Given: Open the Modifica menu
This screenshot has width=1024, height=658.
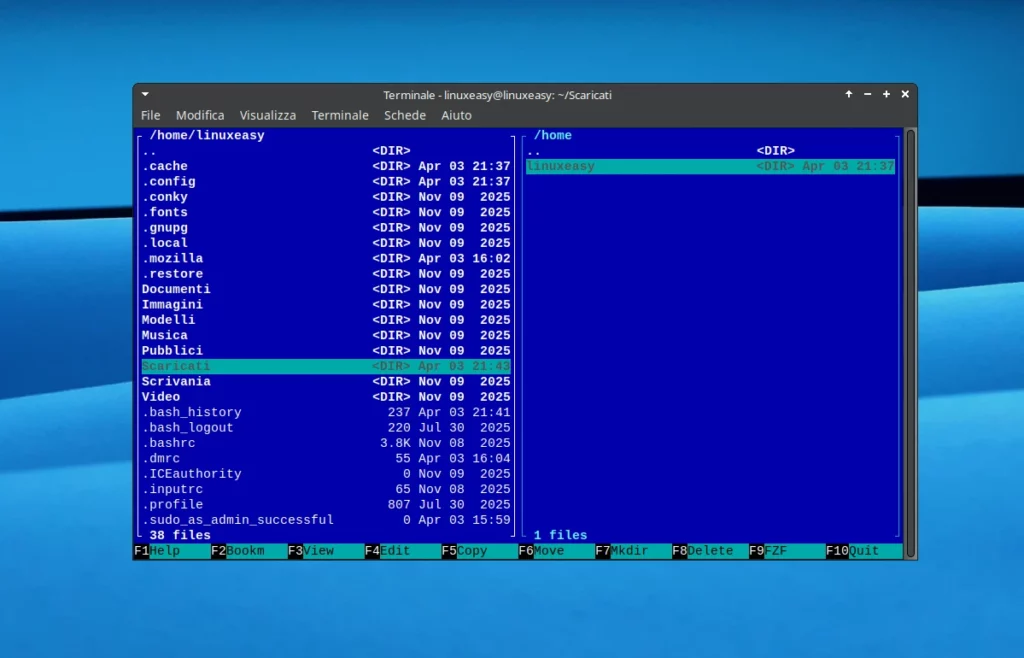Looking at the screenshot, I should click(x=200, y=115).
